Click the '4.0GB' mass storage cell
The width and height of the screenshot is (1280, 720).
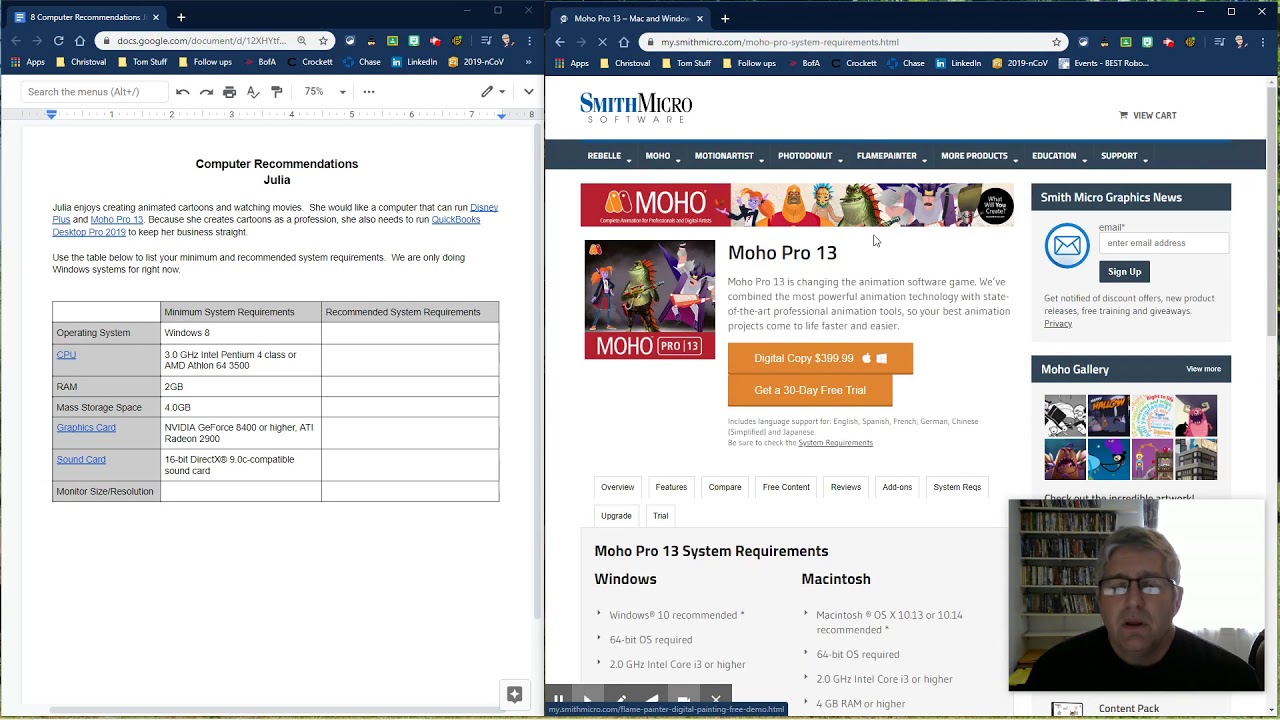(x=241, y=407)
